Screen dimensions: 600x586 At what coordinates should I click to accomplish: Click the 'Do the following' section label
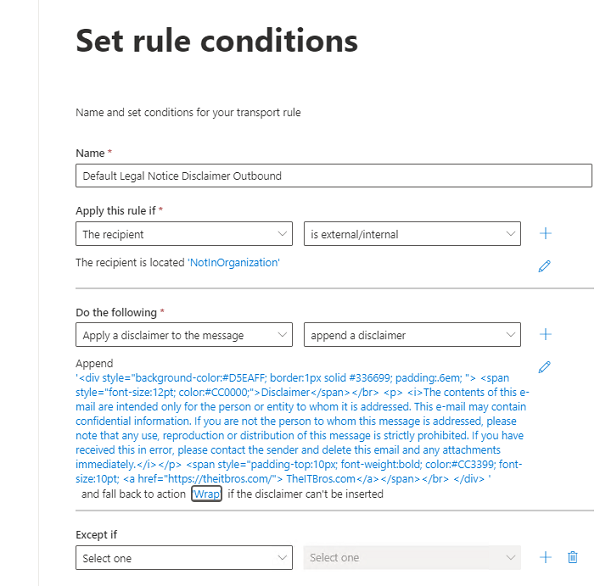click(116, 313)
